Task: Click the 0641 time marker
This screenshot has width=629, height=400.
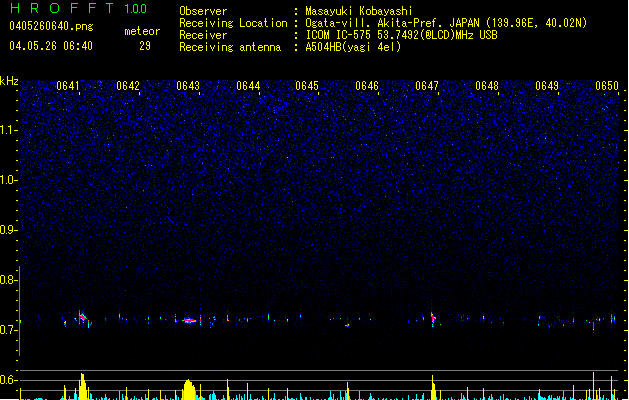Action: [68, 86]
